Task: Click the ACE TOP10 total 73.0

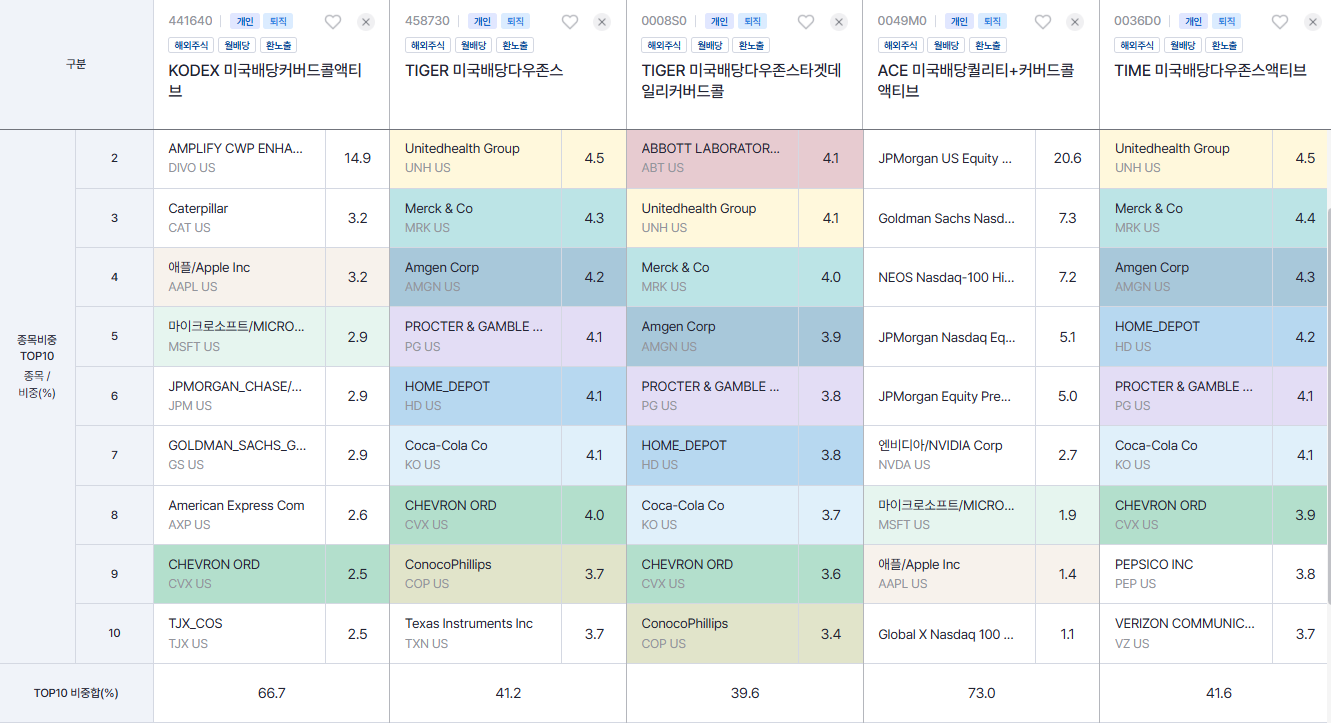Action: click(981, 693)
